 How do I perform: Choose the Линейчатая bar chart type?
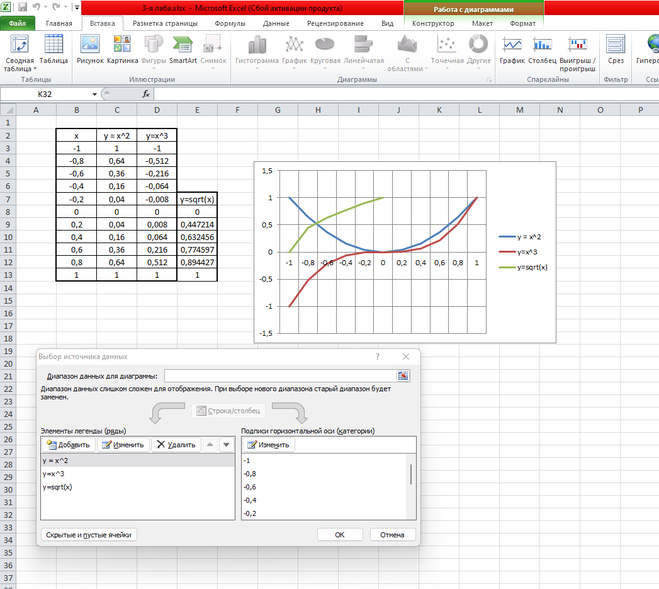364,51
